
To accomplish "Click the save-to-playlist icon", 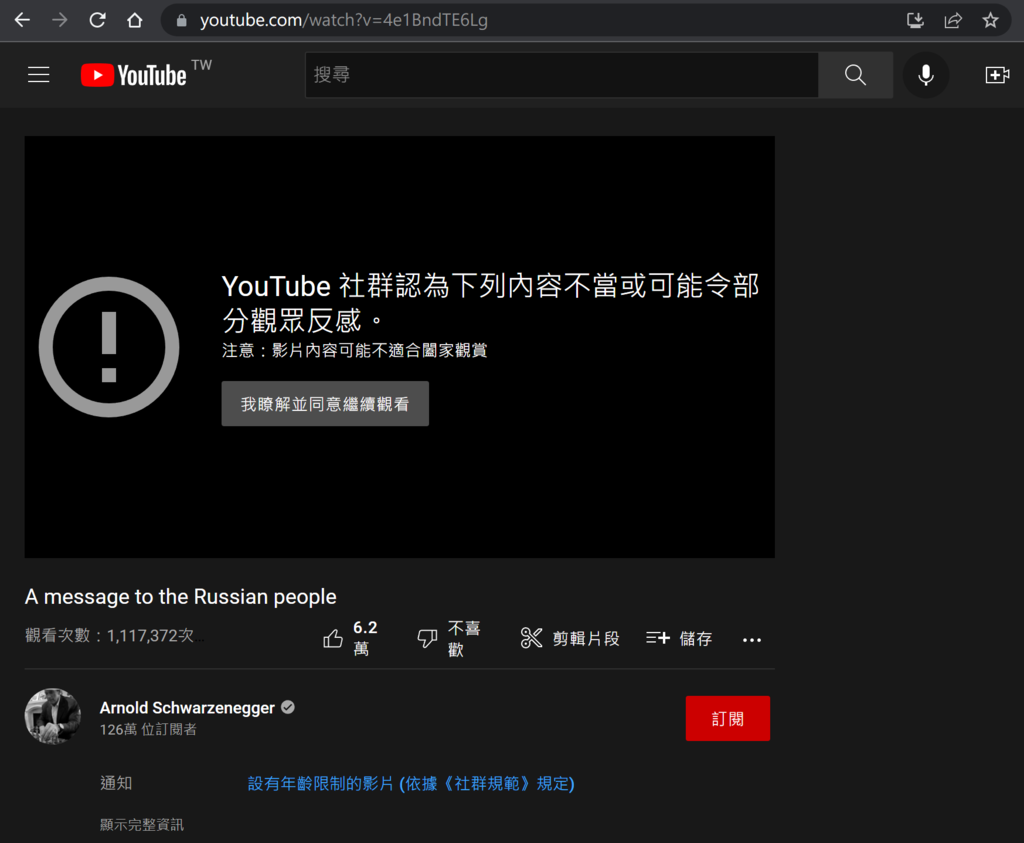I will (658, 638).
